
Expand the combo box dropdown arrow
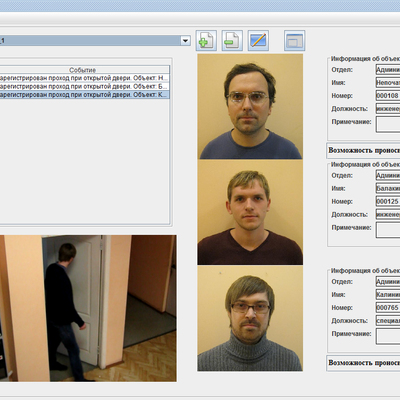click(185, 41)
